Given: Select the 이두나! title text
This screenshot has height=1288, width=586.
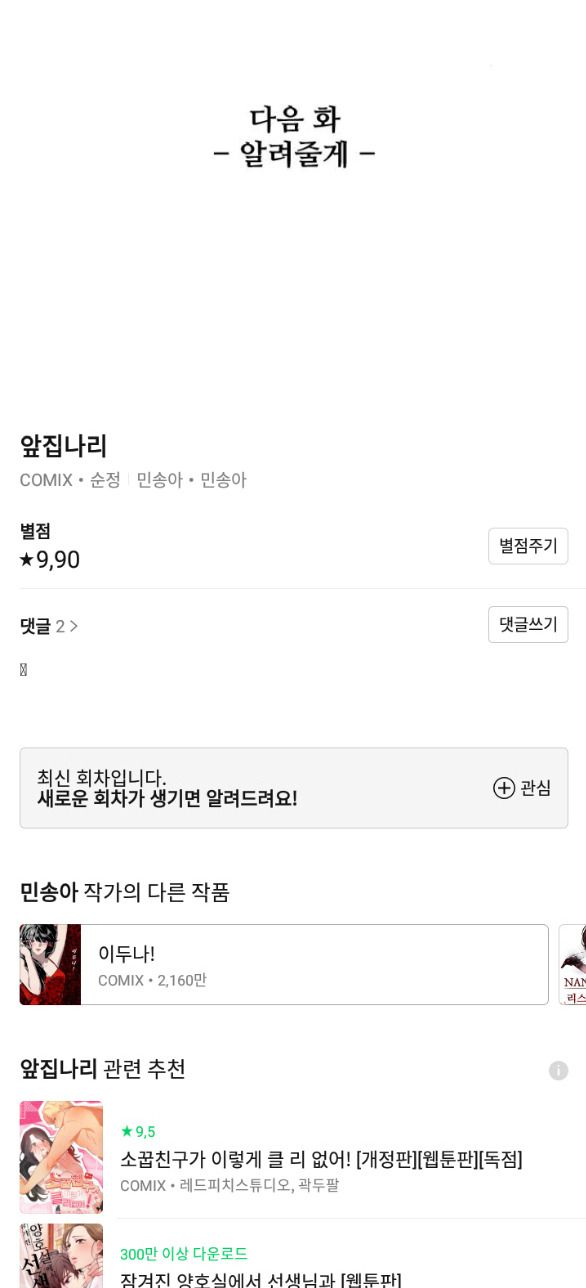Looking at the screenshot, I should 126,954.
